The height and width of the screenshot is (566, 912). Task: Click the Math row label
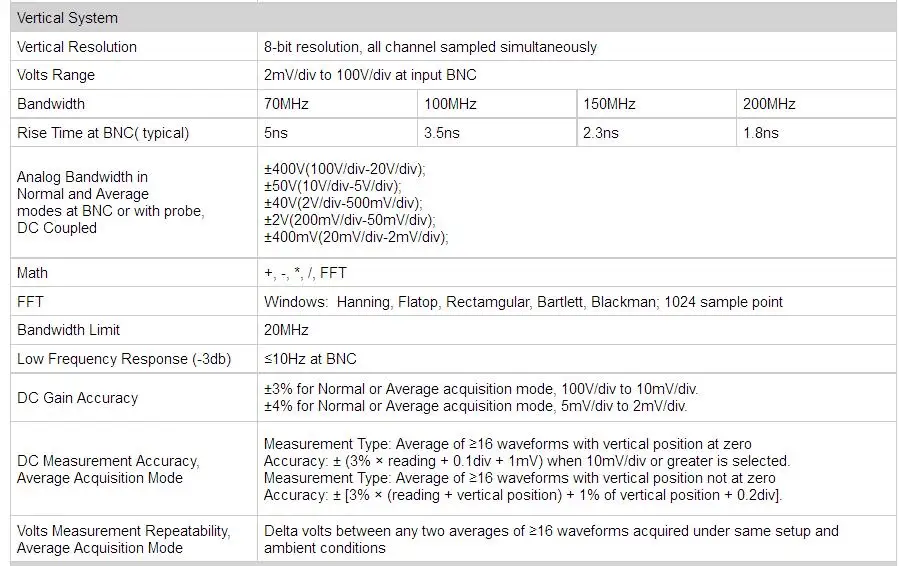coord(33,273)
